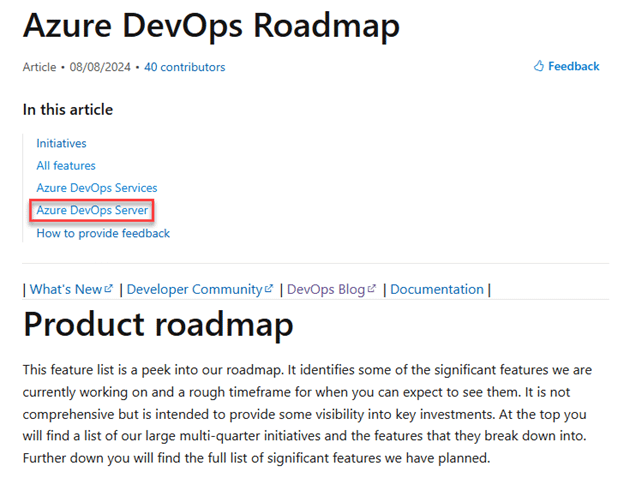Open the What's New text link
624x478 pixels.
65,290
